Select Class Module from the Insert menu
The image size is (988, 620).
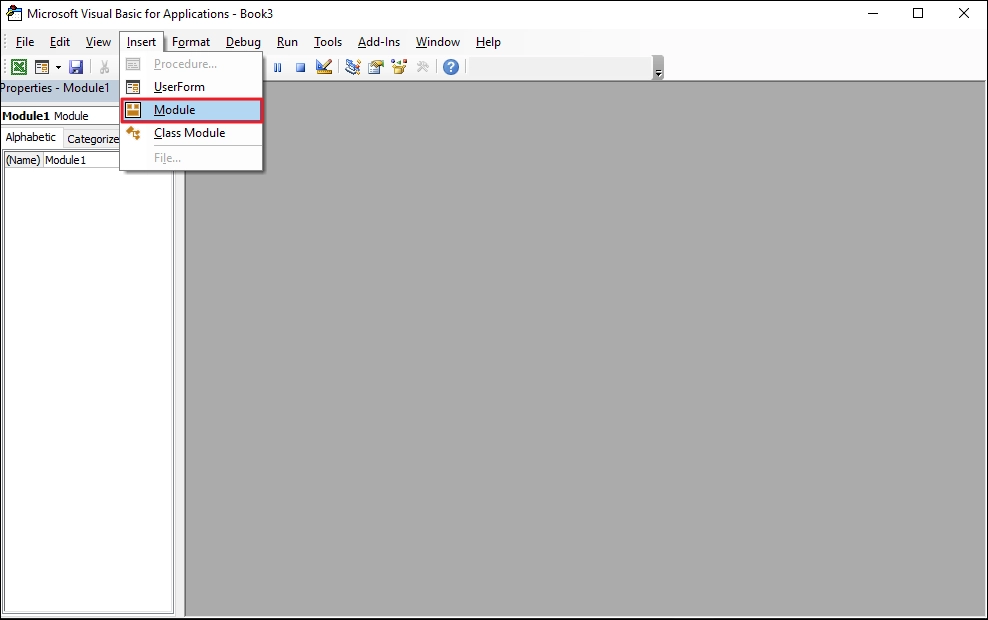189,133
